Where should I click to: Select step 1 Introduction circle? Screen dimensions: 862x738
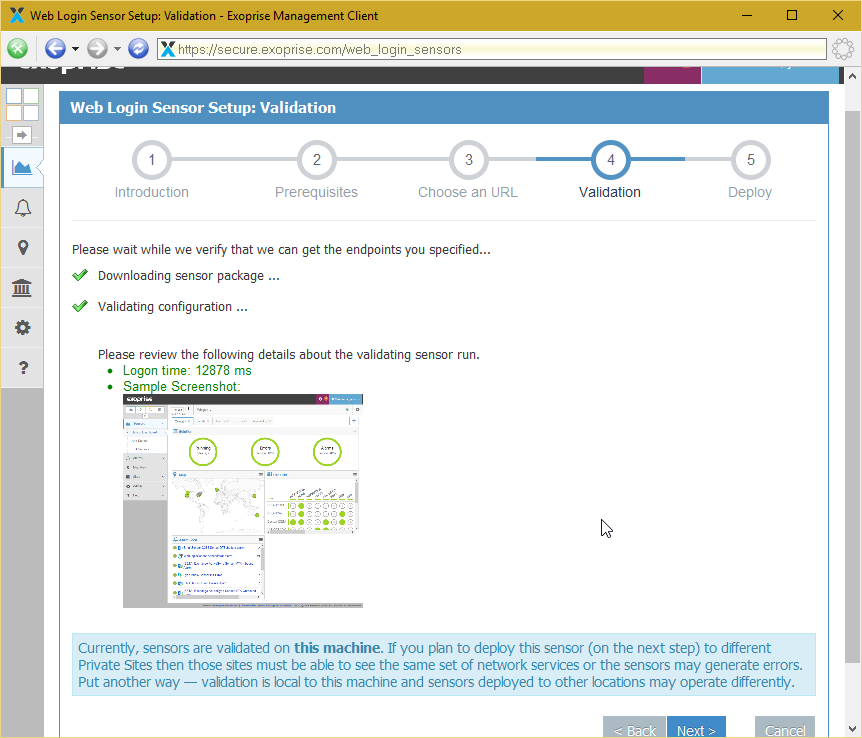pos(152,160)
